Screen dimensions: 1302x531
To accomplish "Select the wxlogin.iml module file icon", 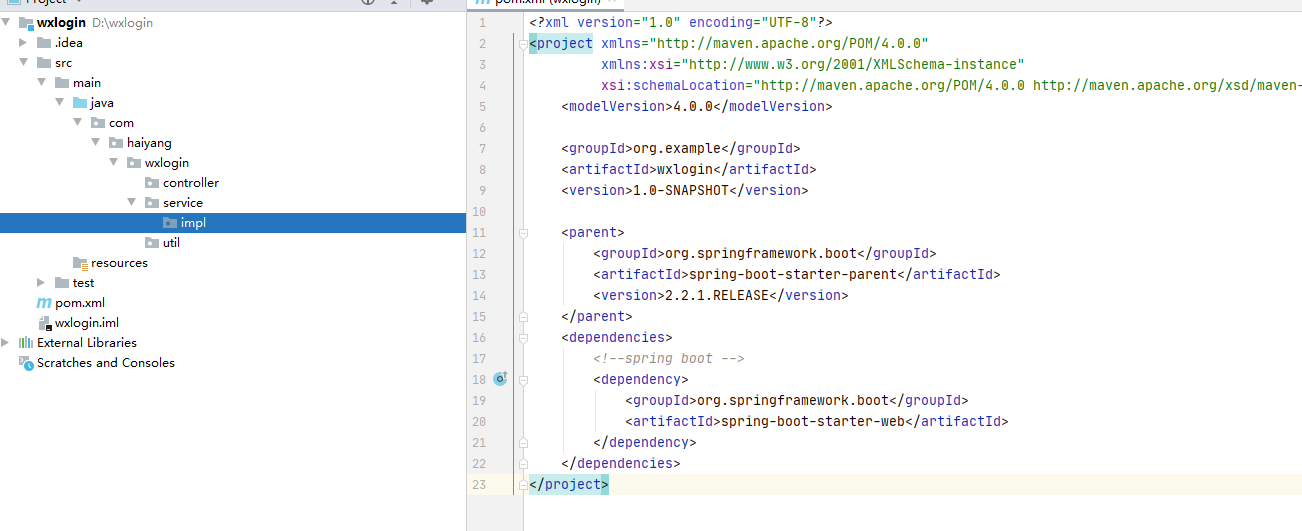I will (x=44, y=323).
